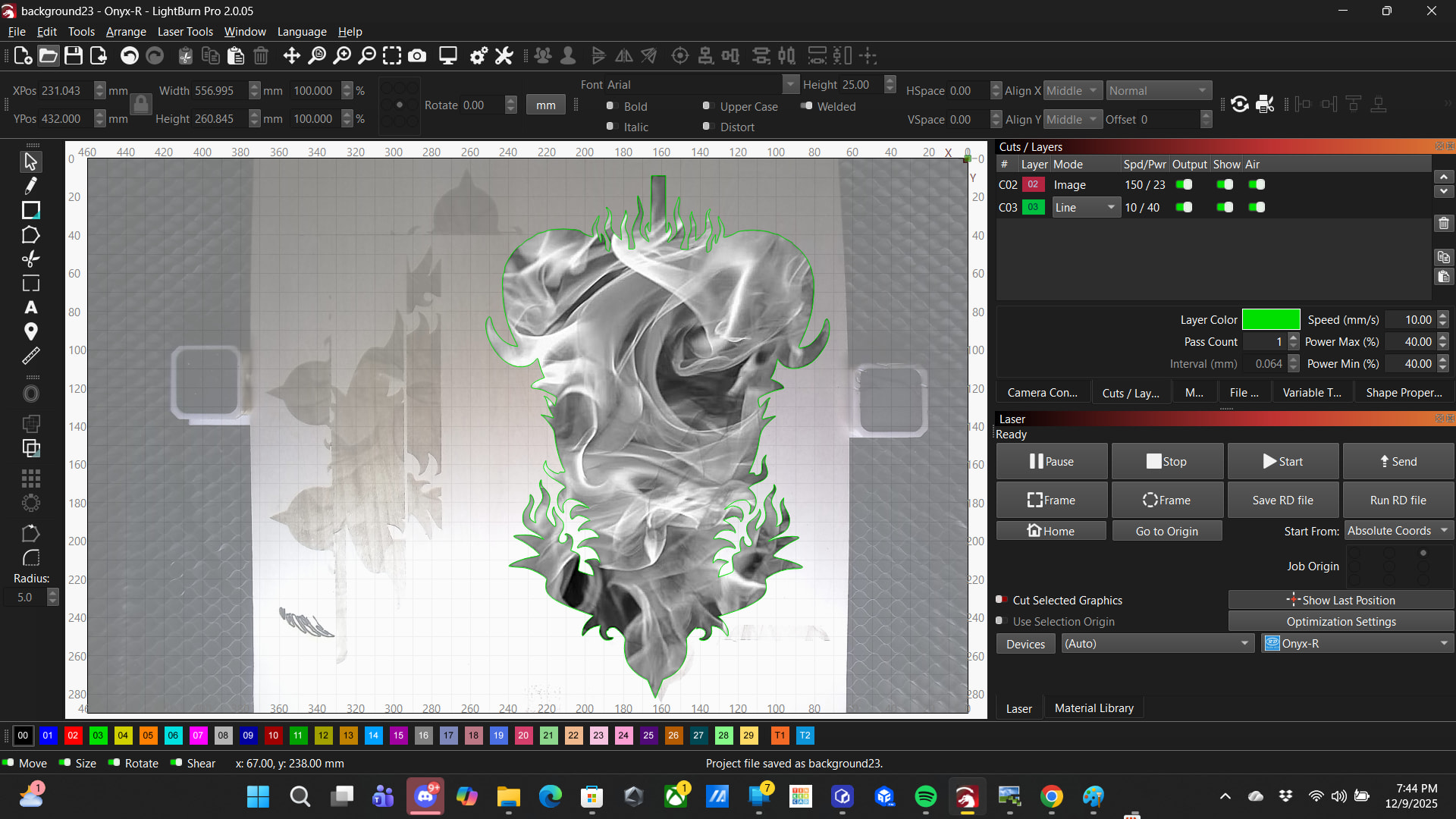Open the C03 layer Mode dropdown
Screen dimensions: 1456x819
point(1086,207)
